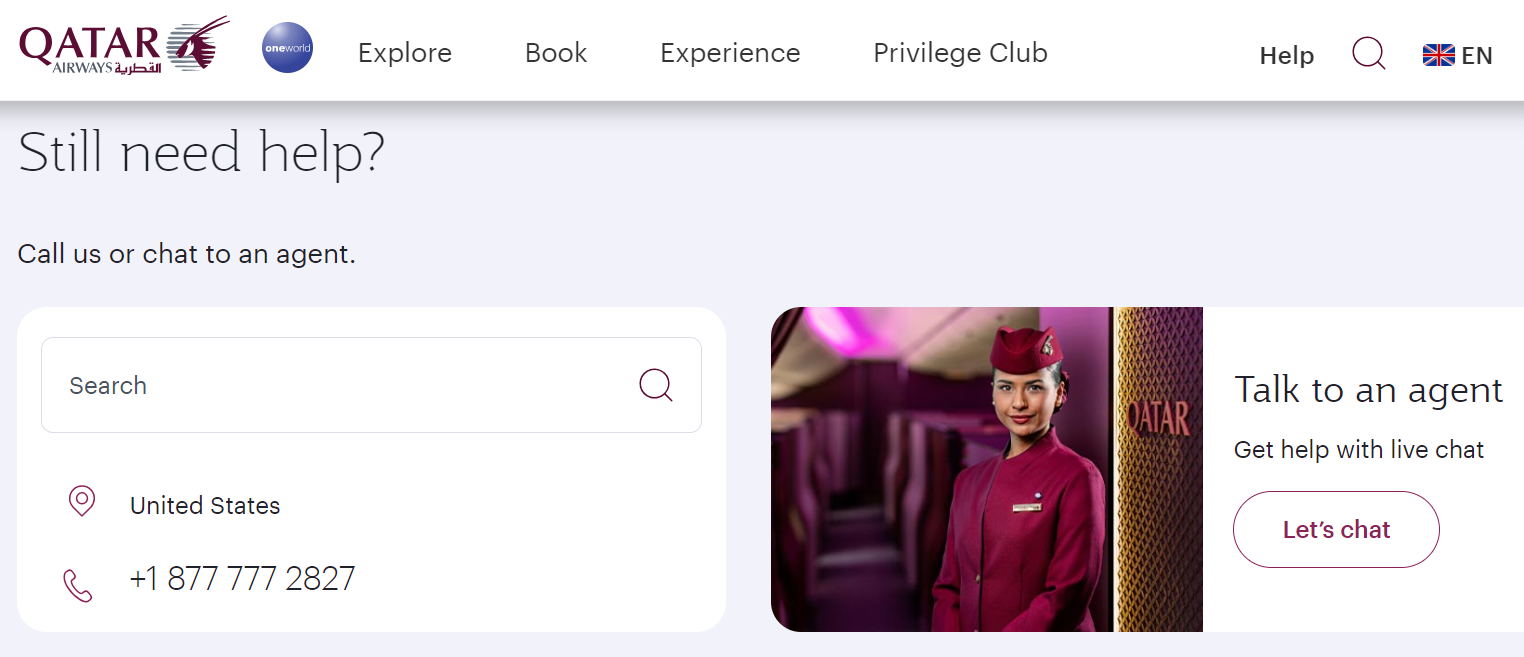Viewport: 1524px width, 657px height.
Task: Select the oneworld alliance globe icon
Action: [x=287, y=47]
